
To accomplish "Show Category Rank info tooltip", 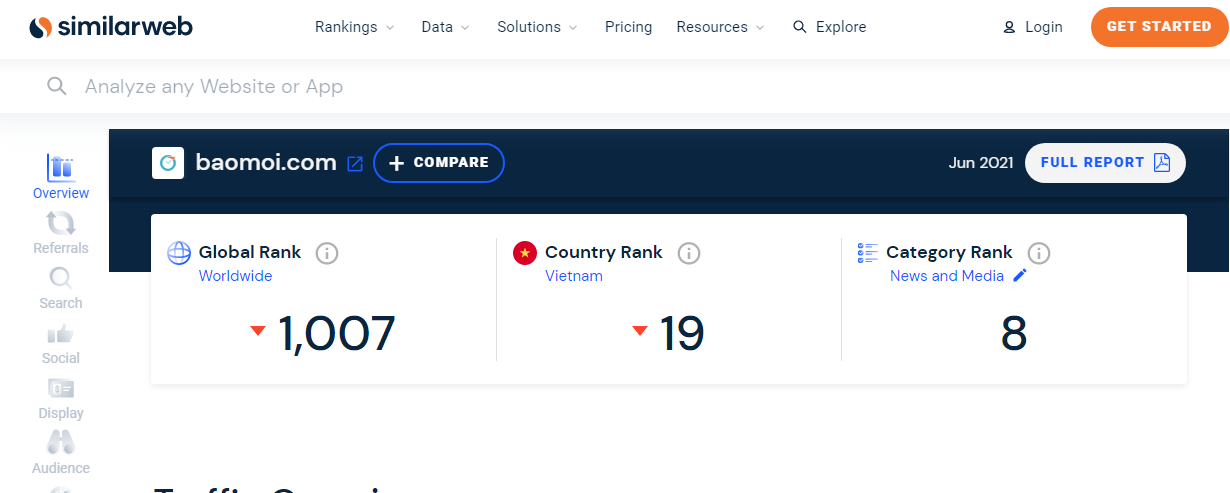I will click(x=1039, y=253).
